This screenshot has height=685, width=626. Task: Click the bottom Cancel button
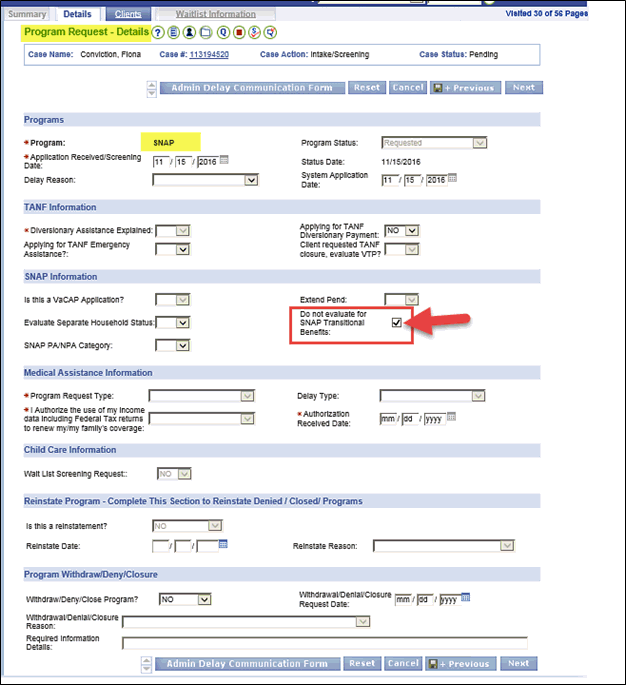click(x=403, y=664)
